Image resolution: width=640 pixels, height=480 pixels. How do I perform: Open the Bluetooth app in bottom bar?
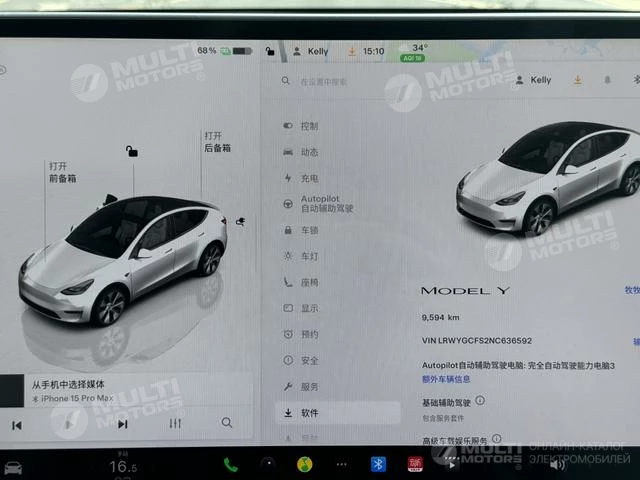(378, 464)
